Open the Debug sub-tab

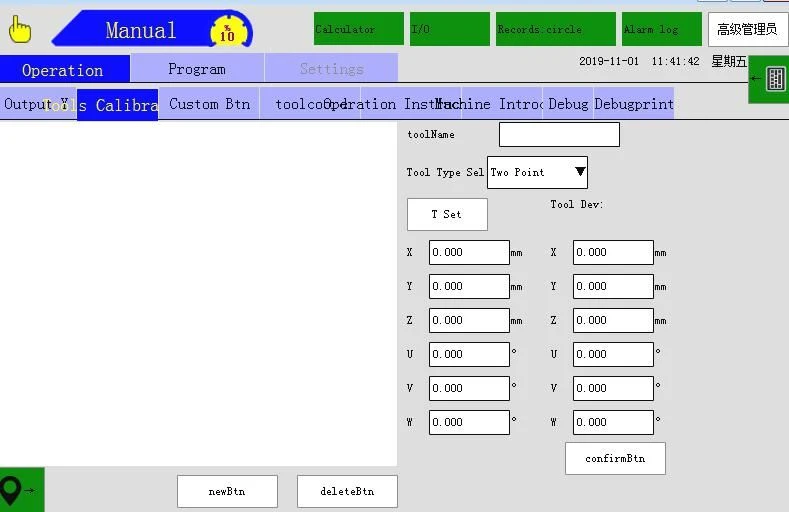coord(568,104)
